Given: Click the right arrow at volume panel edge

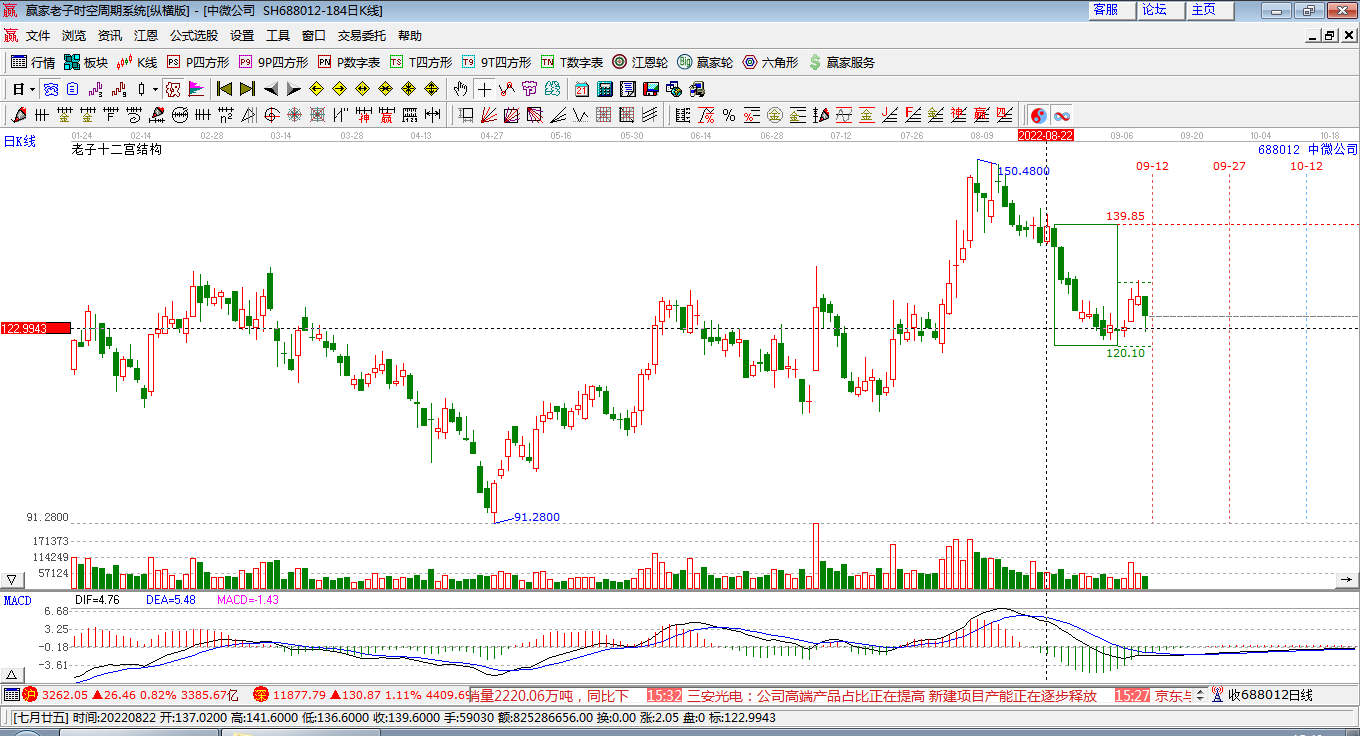Looking at the screenshot, I should (1347, 579).
